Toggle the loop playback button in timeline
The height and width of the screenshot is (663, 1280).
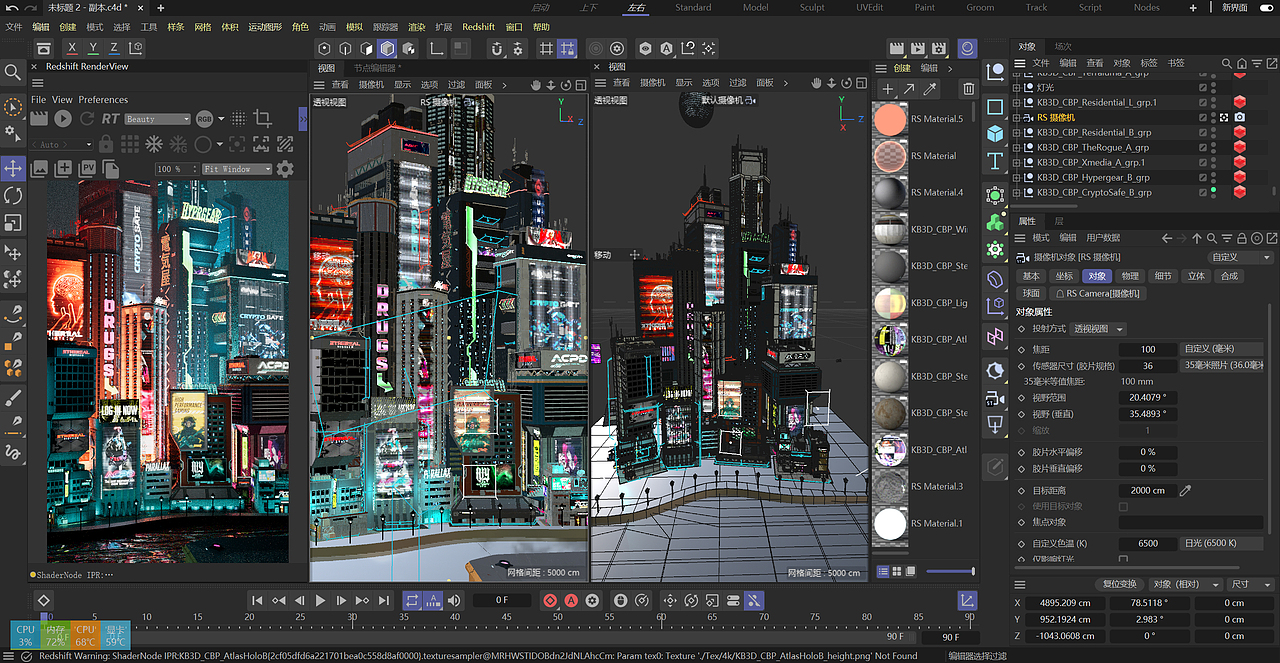(411, 600)
